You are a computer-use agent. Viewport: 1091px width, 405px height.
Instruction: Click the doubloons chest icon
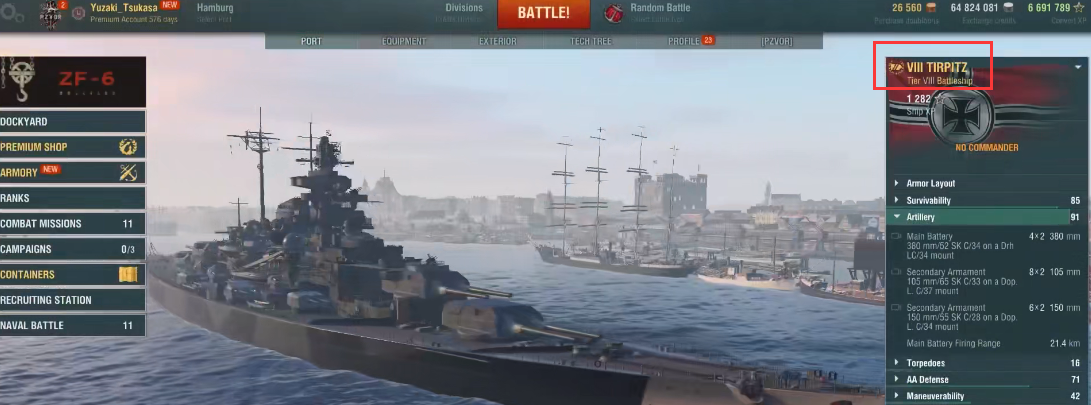(931, 8)
